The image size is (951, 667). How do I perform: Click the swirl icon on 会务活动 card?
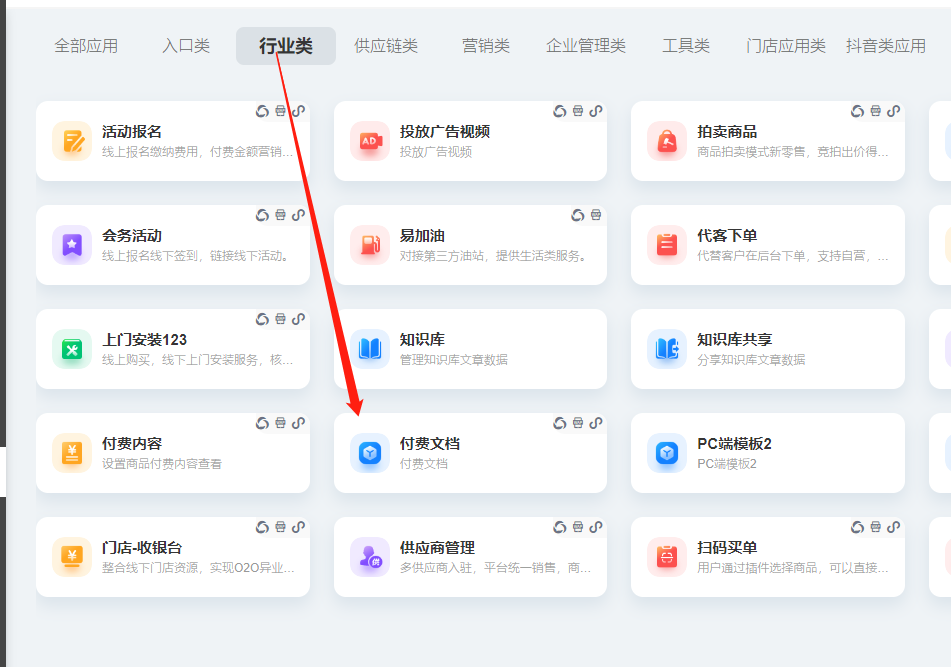click(x=262, y=215)
